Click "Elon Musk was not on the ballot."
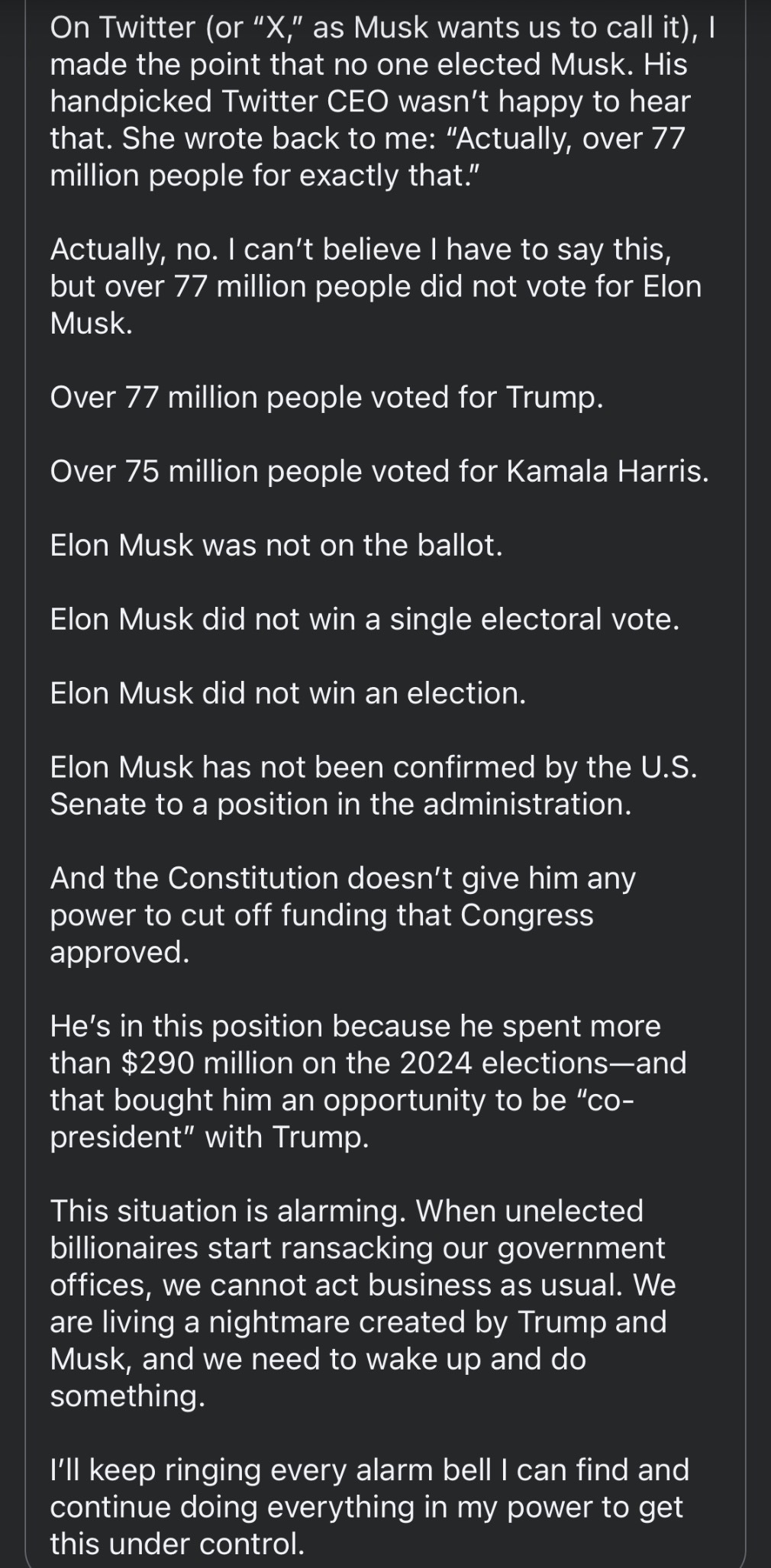The image size is (771, 1568). click(276, 545)
